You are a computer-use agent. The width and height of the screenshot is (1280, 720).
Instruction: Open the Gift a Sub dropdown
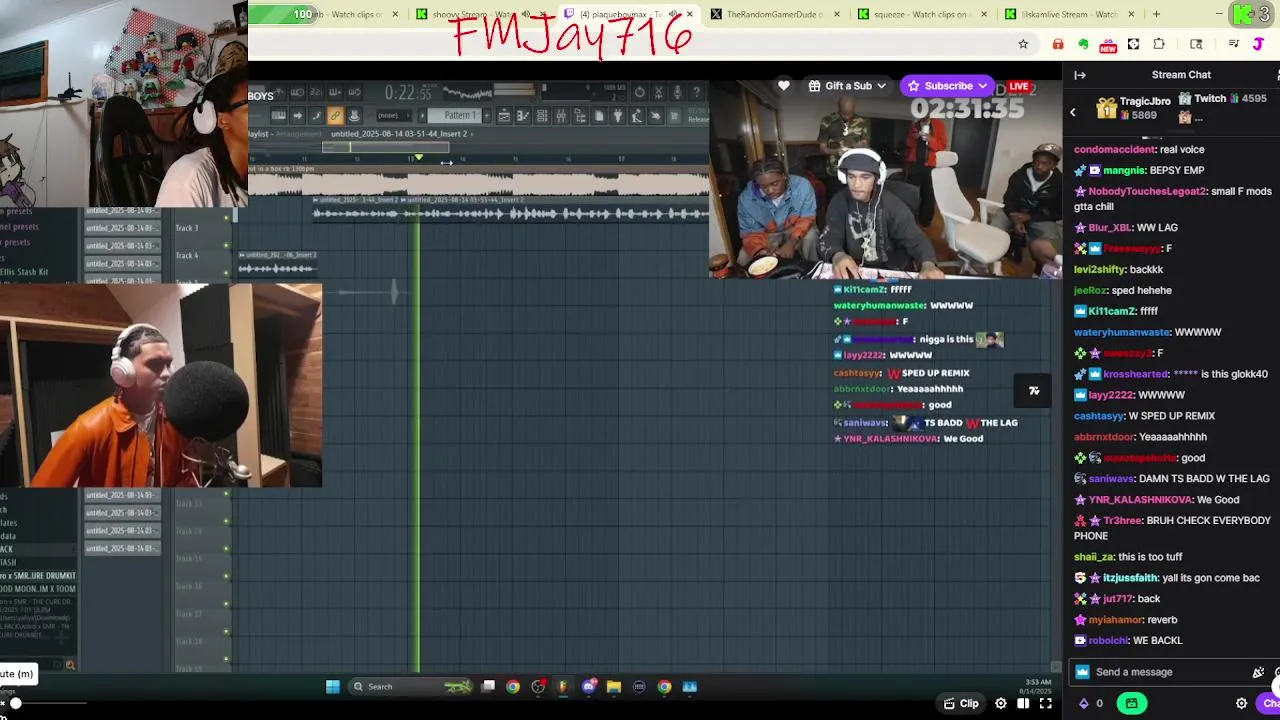pos(848,86)
